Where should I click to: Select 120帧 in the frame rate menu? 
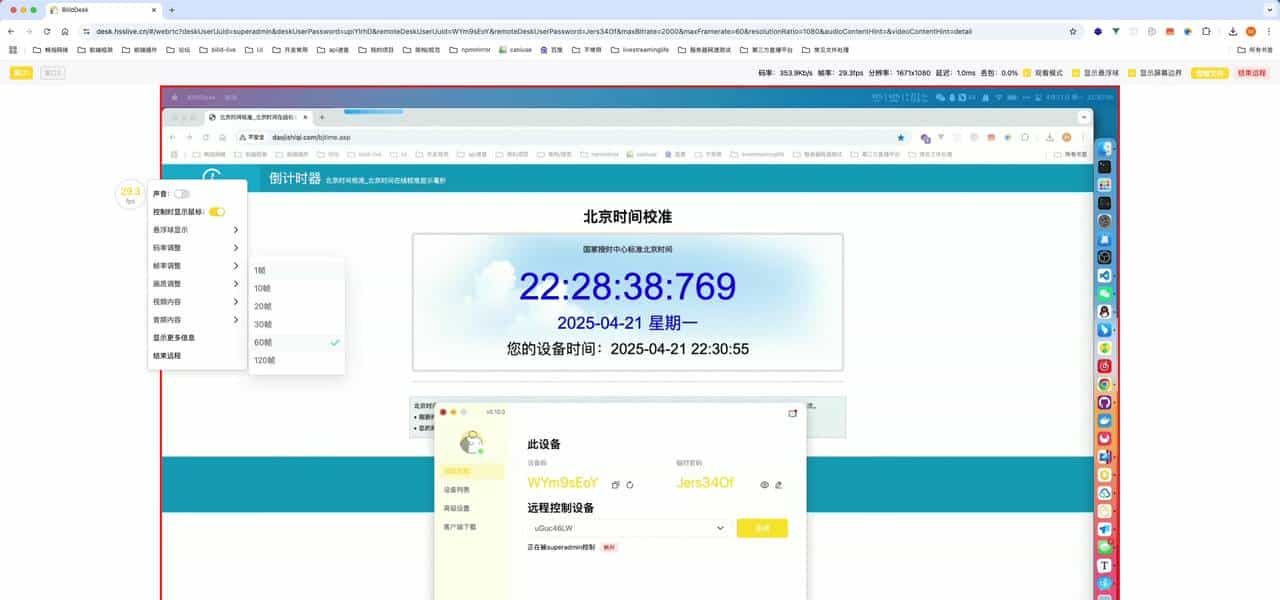[264, 360]
